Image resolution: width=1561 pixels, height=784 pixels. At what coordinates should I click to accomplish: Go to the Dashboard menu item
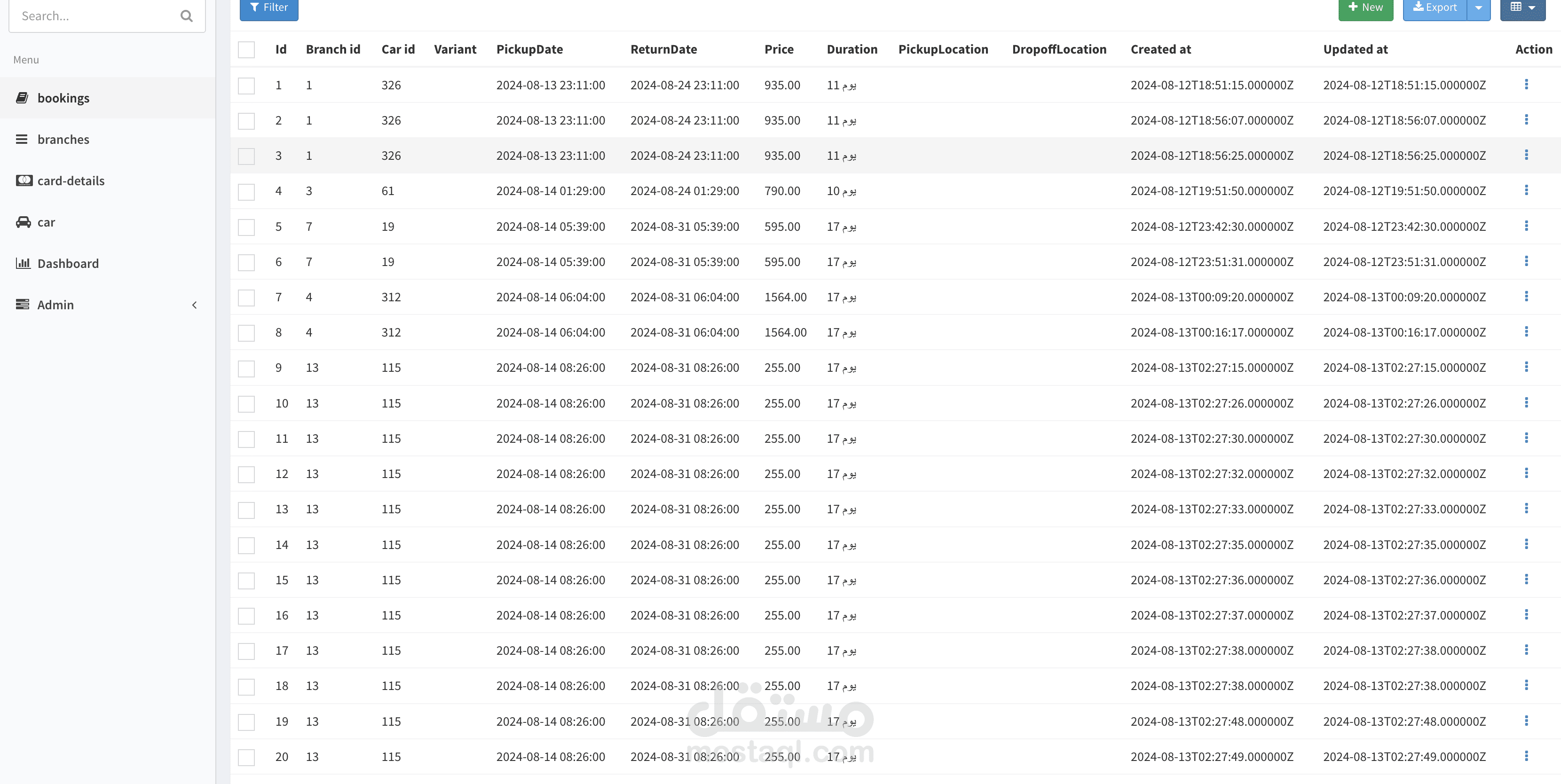pyautogui.click(x=68, y=264)
